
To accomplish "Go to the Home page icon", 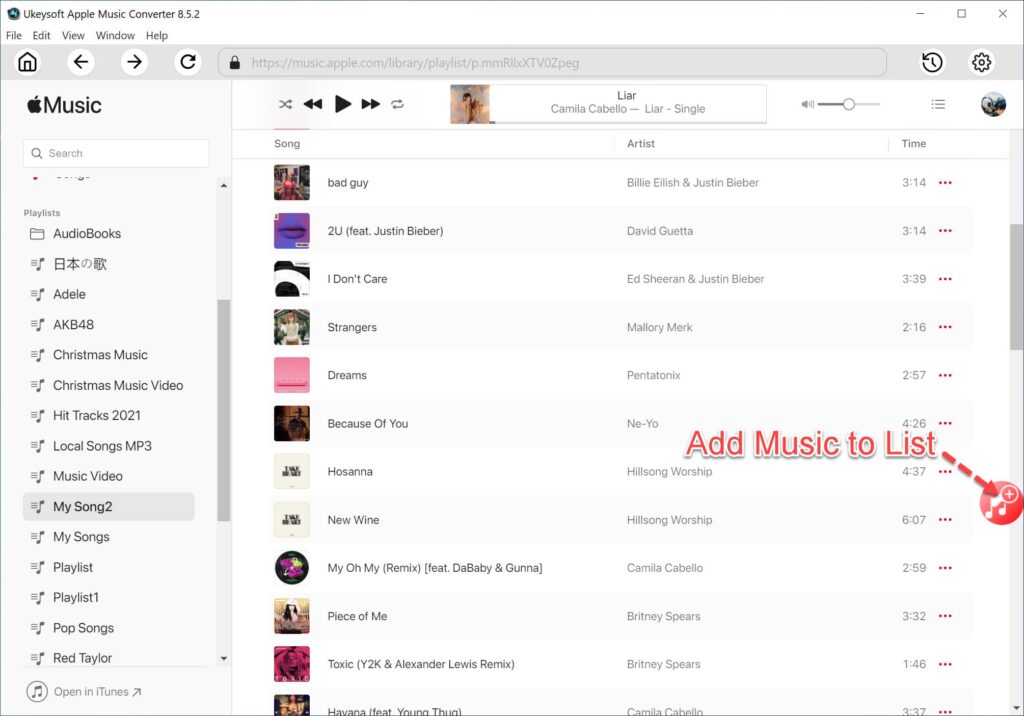I will pos(27,62).
